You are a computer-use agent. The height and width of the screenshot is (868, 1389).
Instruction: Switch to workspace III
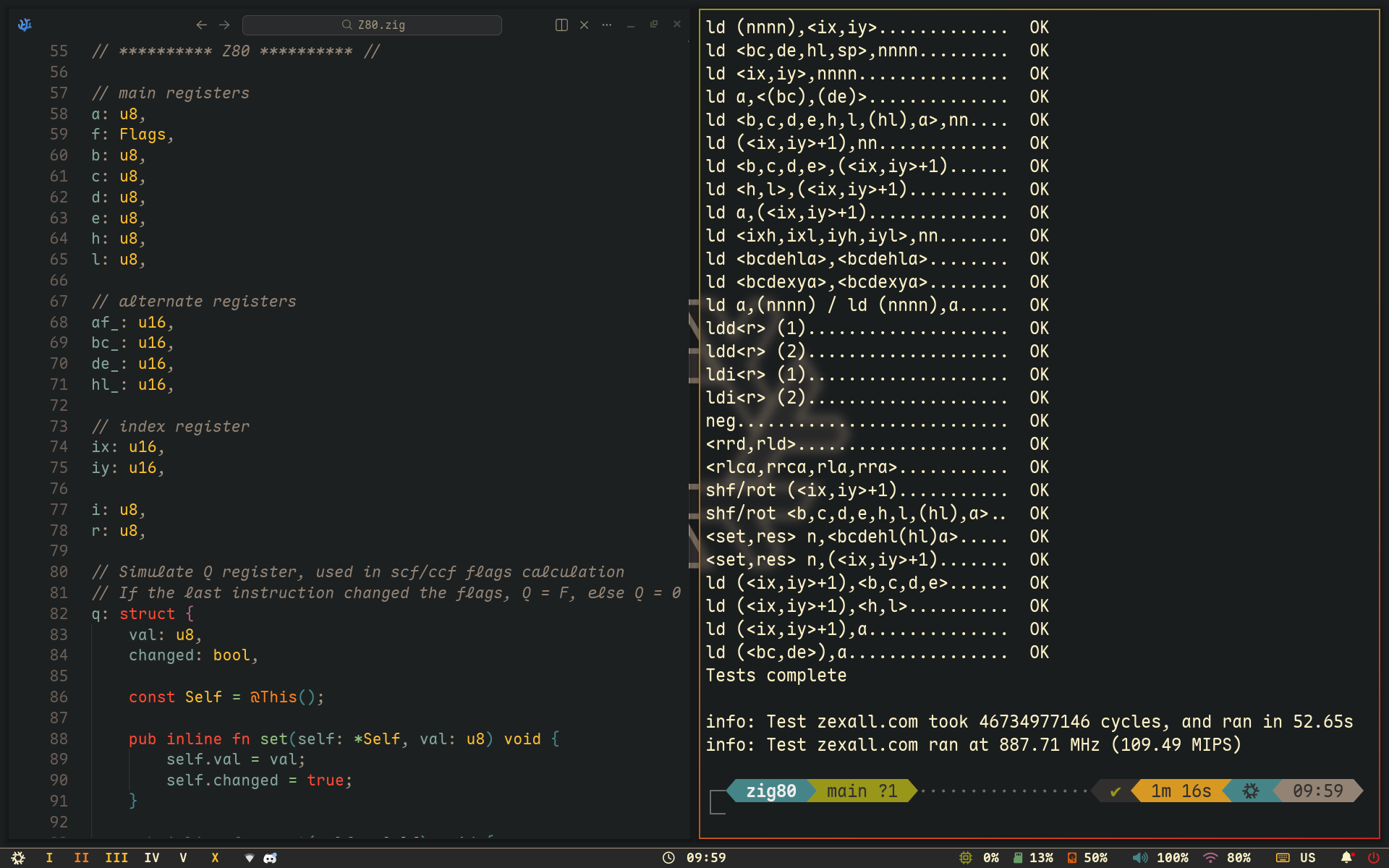point(116,858)
